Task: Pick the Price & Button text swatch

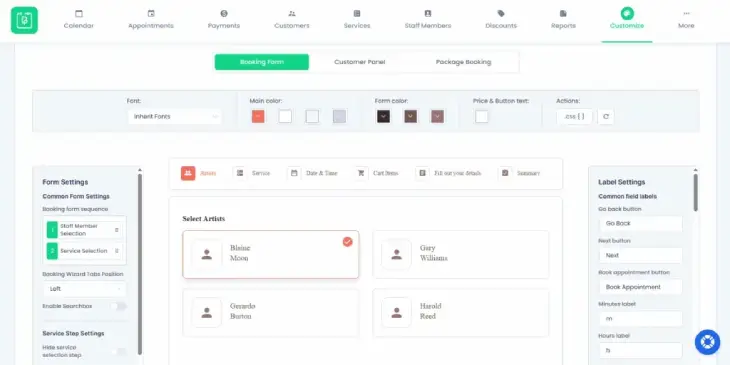Action: pos(482,116)
